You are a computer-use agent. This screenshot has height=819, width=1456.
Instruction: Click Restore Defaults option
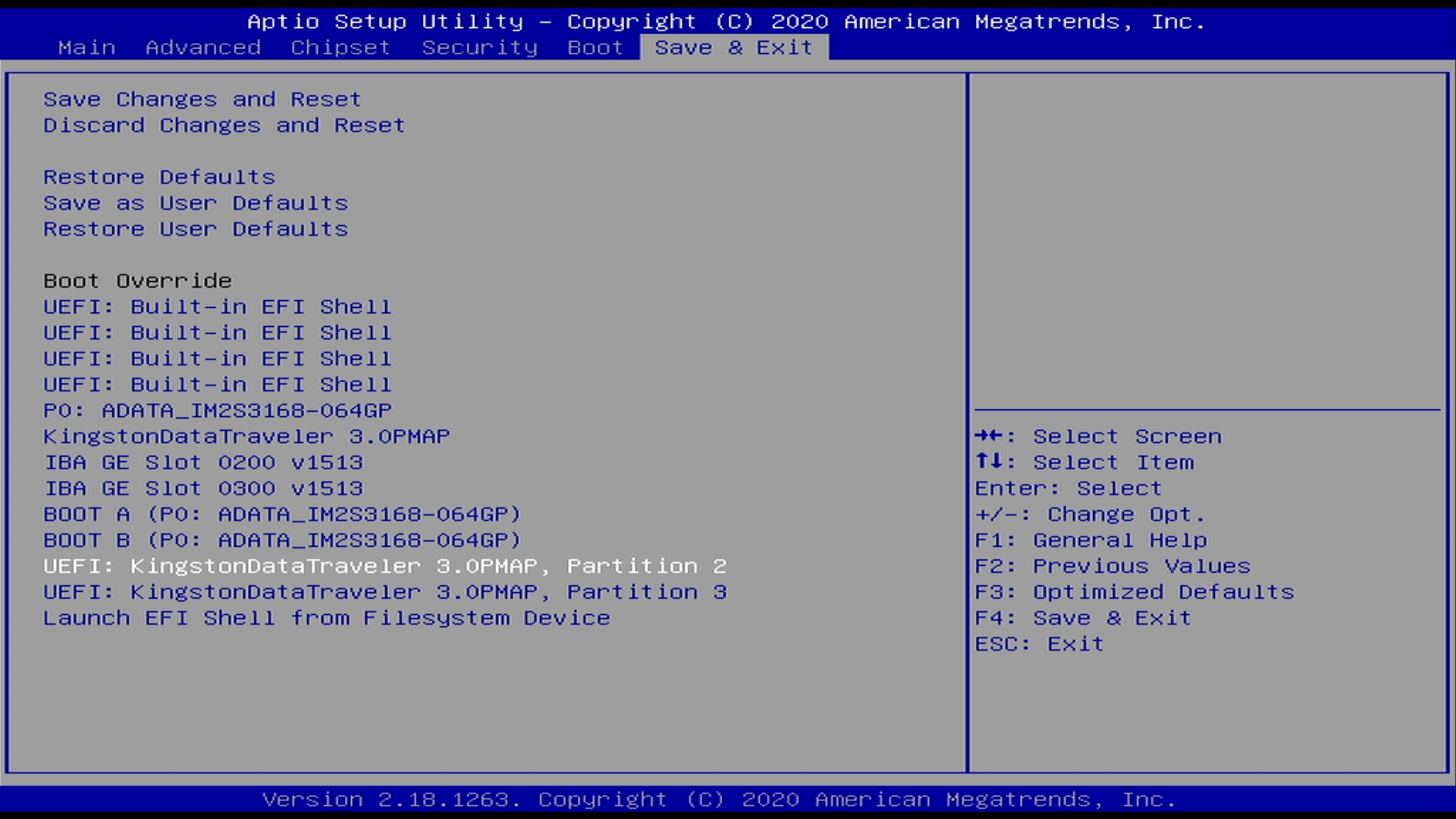[x=159, y=177]
